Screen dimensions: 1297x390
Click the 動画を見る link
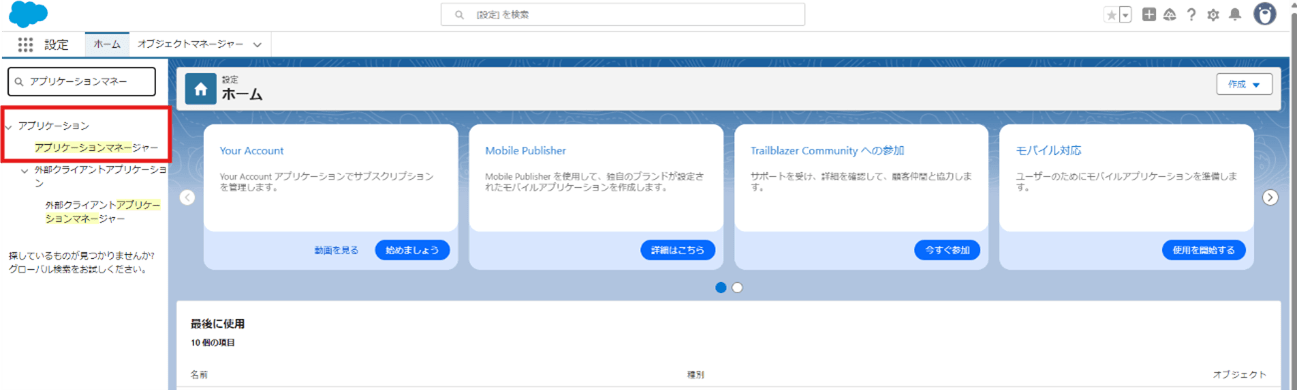pos(336,250)
